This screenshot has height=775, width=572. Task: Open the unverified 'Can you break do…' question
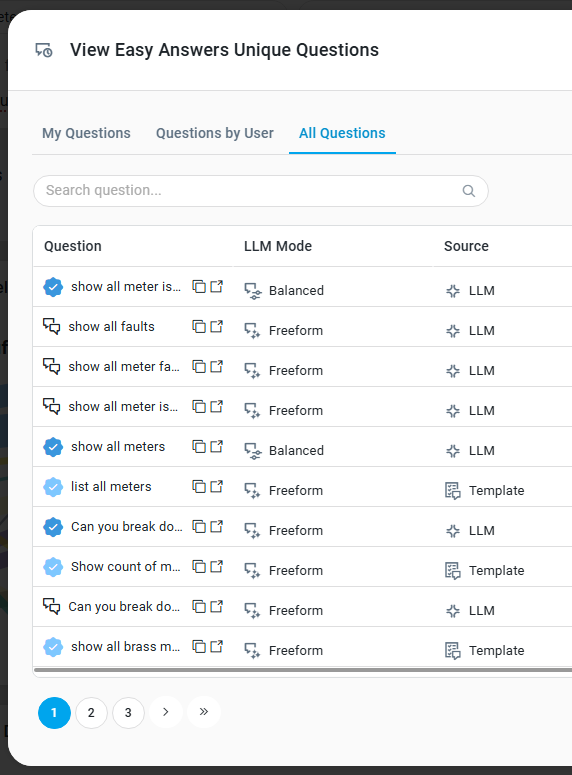click(x=217, y=607)
